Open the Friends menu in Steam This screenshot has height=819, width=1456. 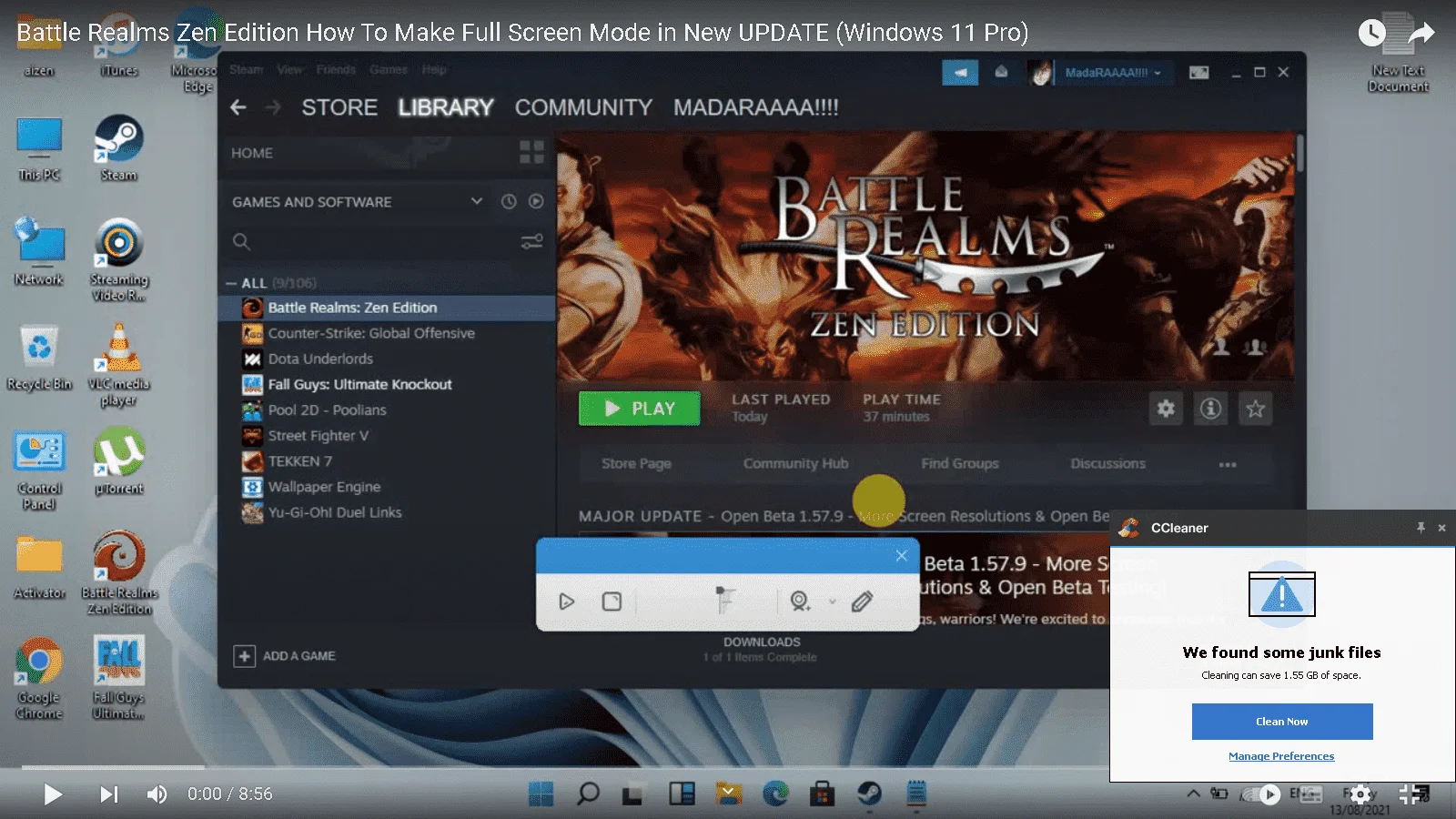click(x=336, y=69)
